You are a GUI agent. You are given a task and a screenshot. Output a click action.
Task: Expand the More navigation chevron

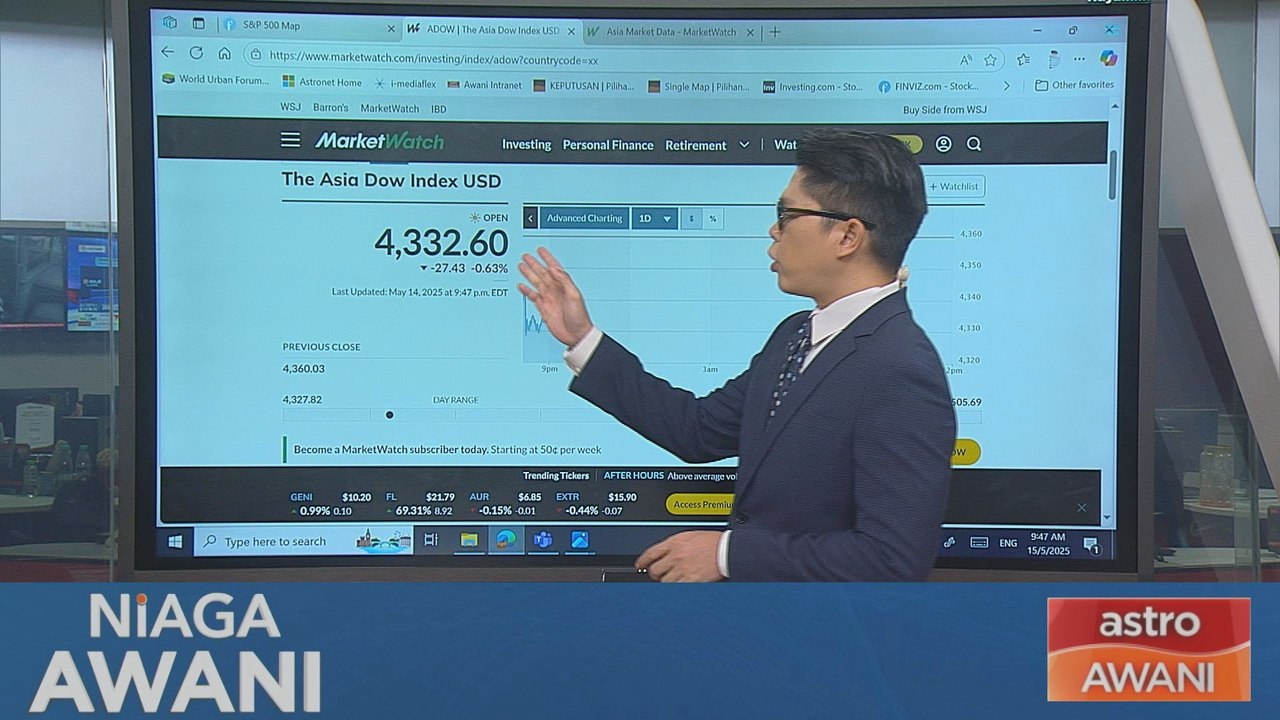pyautogui.click(x=744, y=145)
